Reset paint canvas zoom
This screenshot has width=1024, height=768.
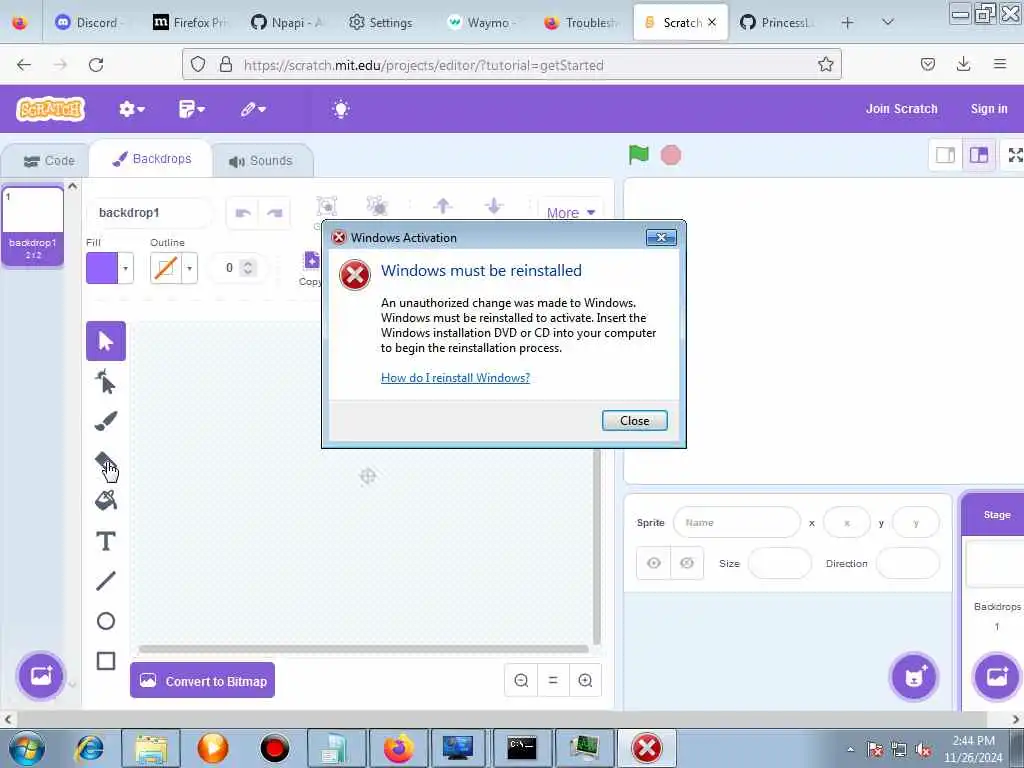pyautogui.click(x=553, y=680)
